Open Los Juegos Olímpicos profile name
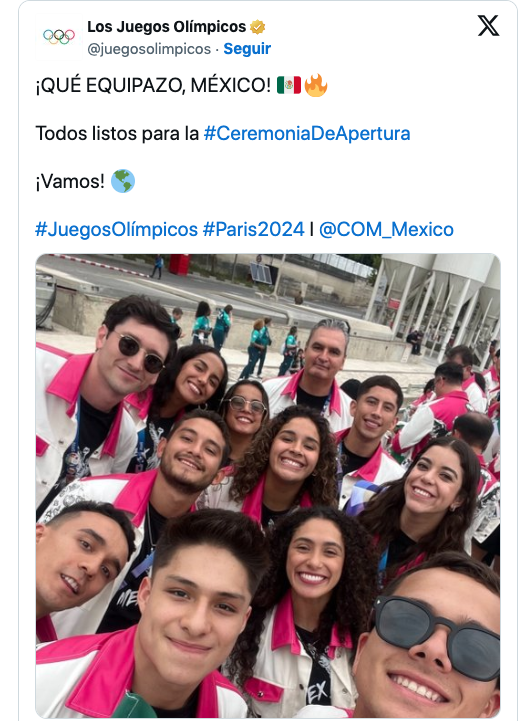 tap(167, 27)
